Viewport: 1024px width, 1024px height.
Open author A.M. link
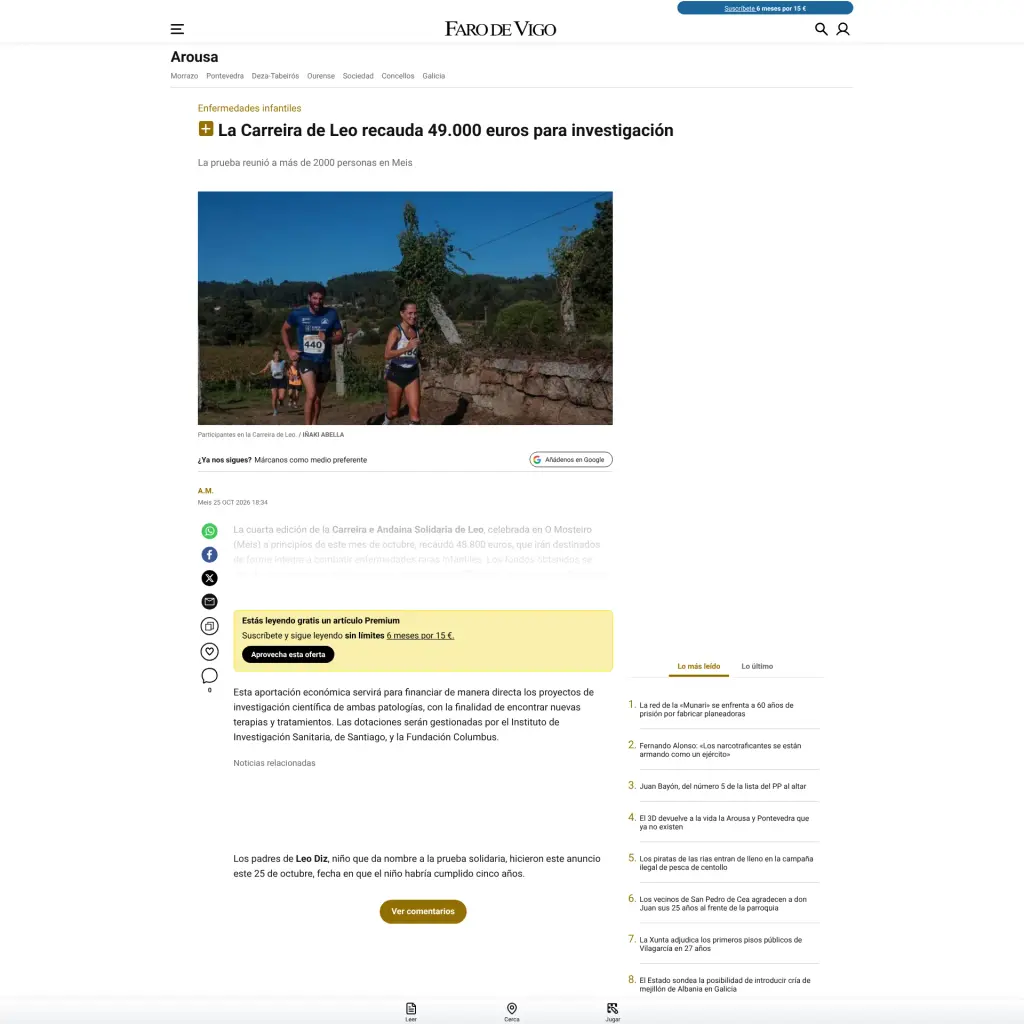click(x=205, y=490)
